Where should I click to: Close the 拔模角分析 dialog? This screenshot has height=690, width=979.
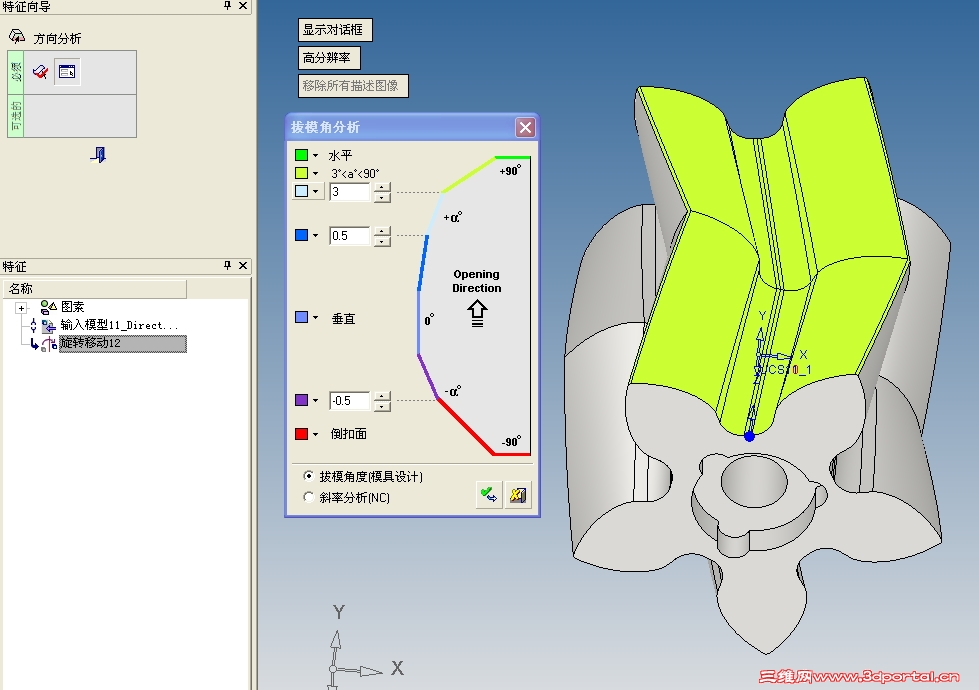pyautogui.click(x=525, y=127)
